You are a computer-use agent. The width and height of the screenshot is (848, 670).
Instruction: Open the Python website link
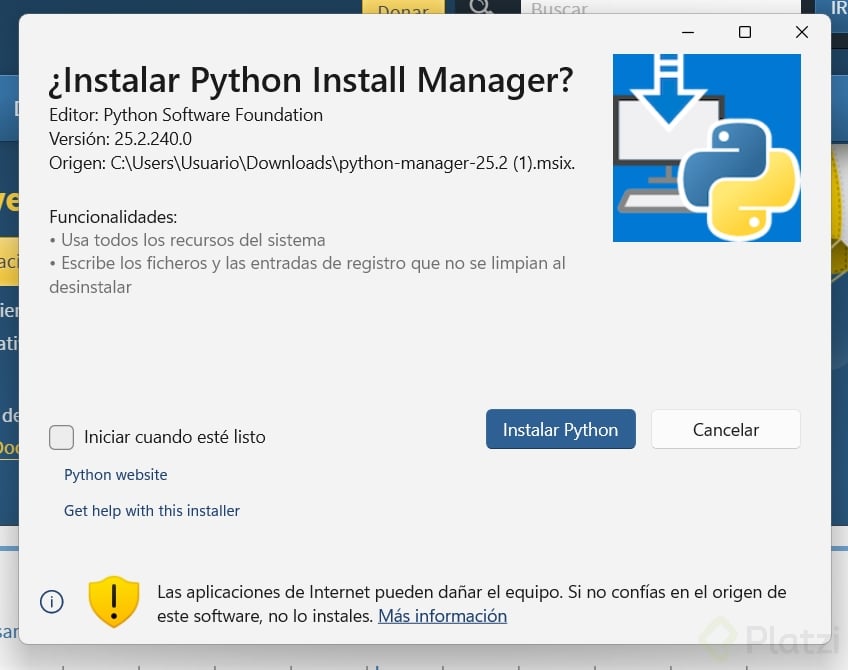(116, 475)
